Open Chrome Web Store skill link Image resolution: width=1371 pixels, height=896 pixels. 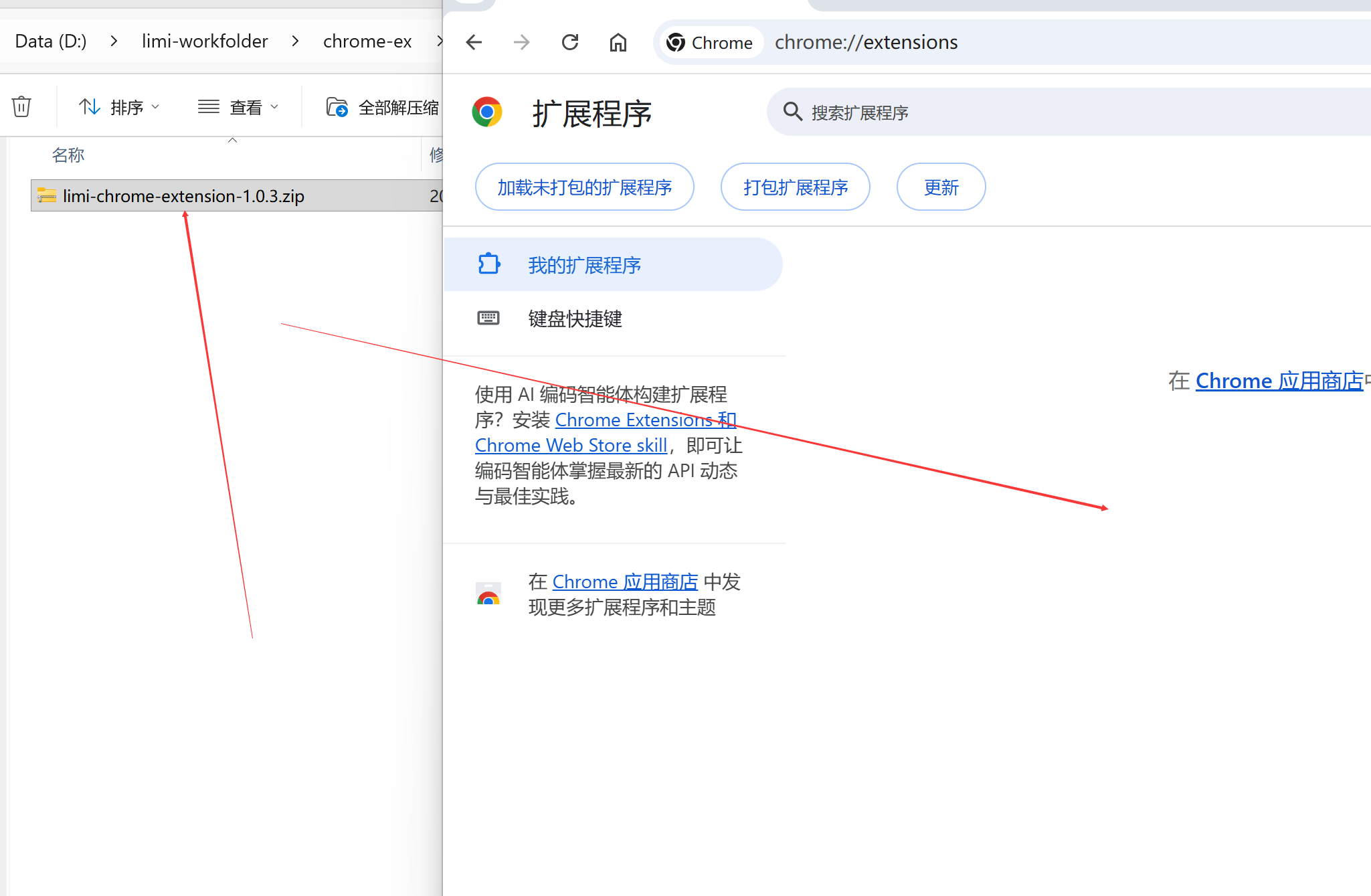[x=571, y=445]
